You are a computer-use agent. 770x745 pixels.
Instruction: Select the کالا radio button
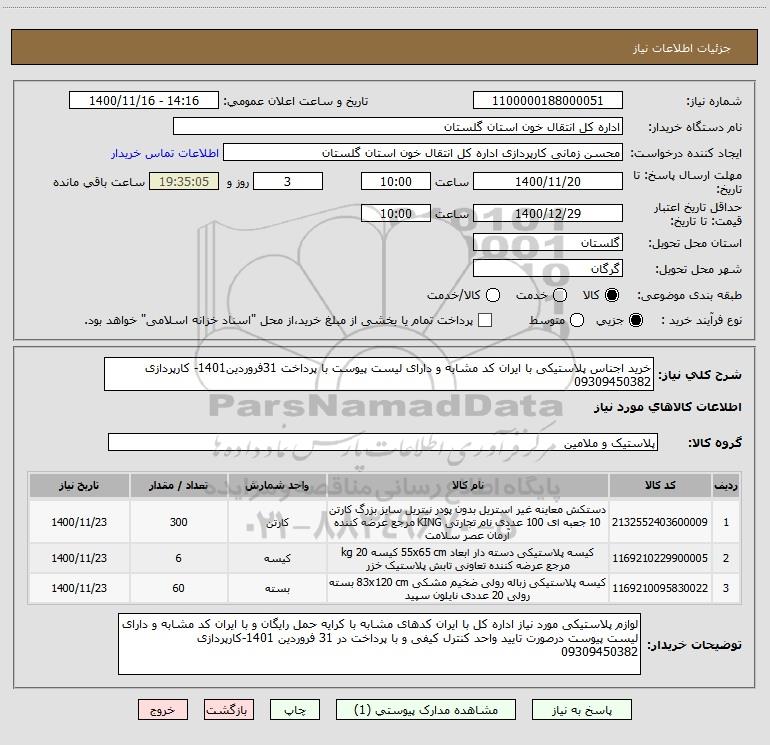pos(612,295)
